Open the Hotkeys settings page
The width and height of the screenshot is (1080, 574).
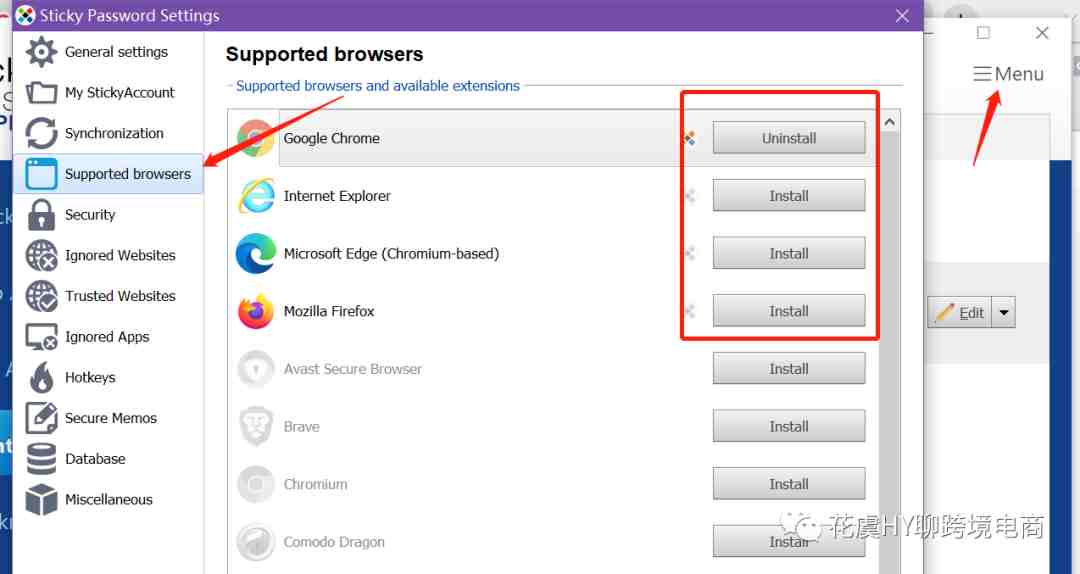tap(108, 377)
